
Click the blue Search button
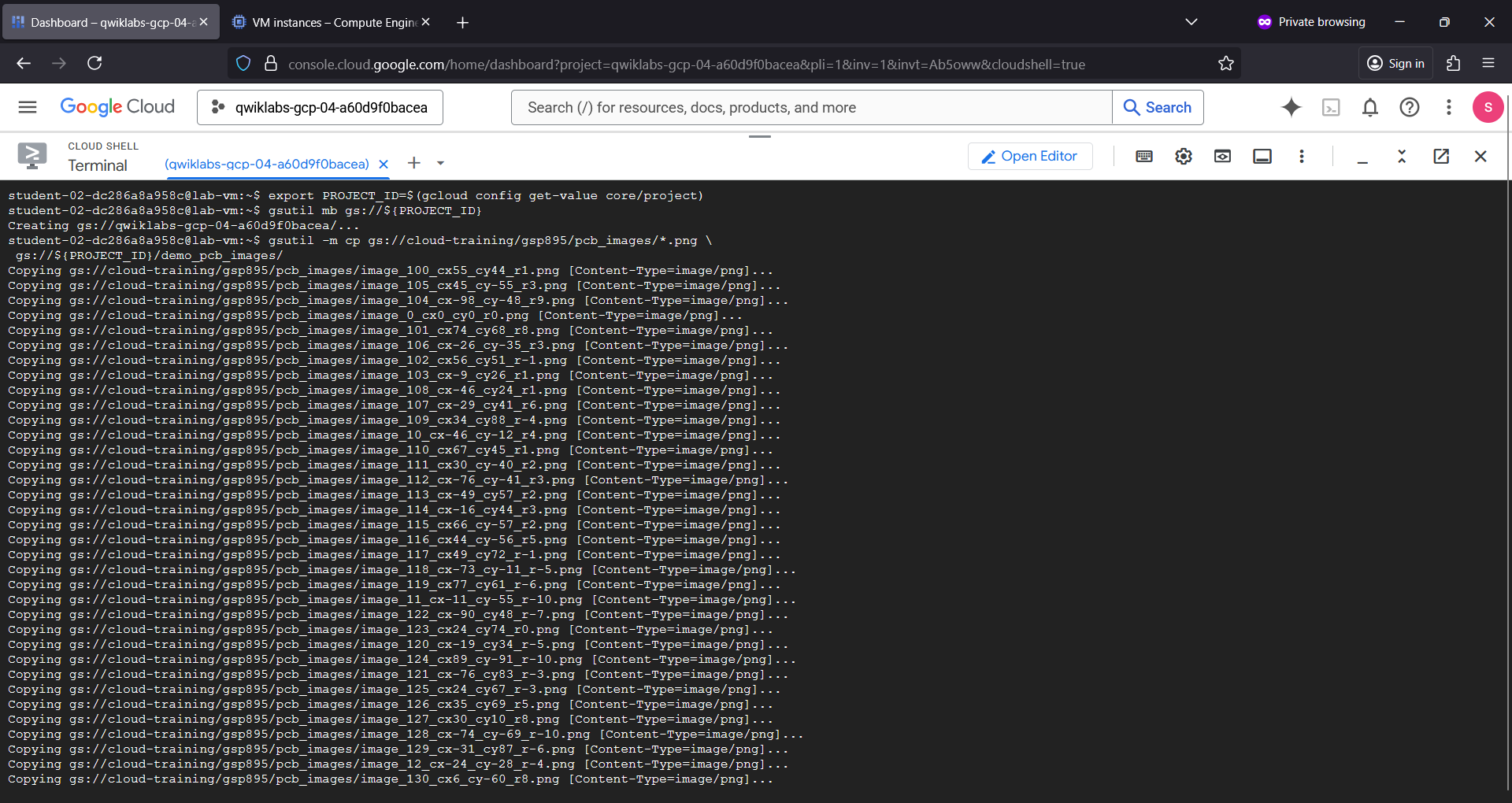pos(1158,107)
